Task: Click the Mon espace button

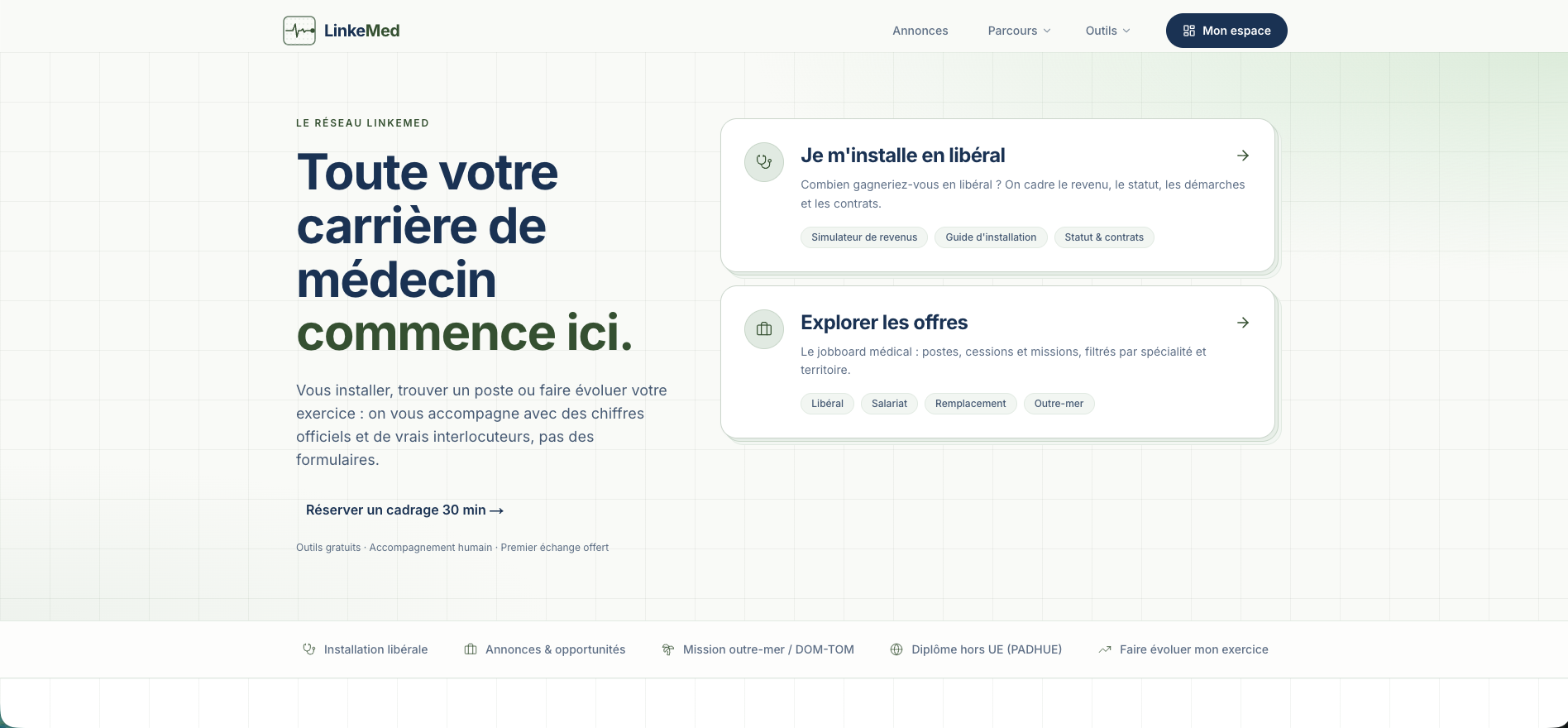Action: [1226, 31]
